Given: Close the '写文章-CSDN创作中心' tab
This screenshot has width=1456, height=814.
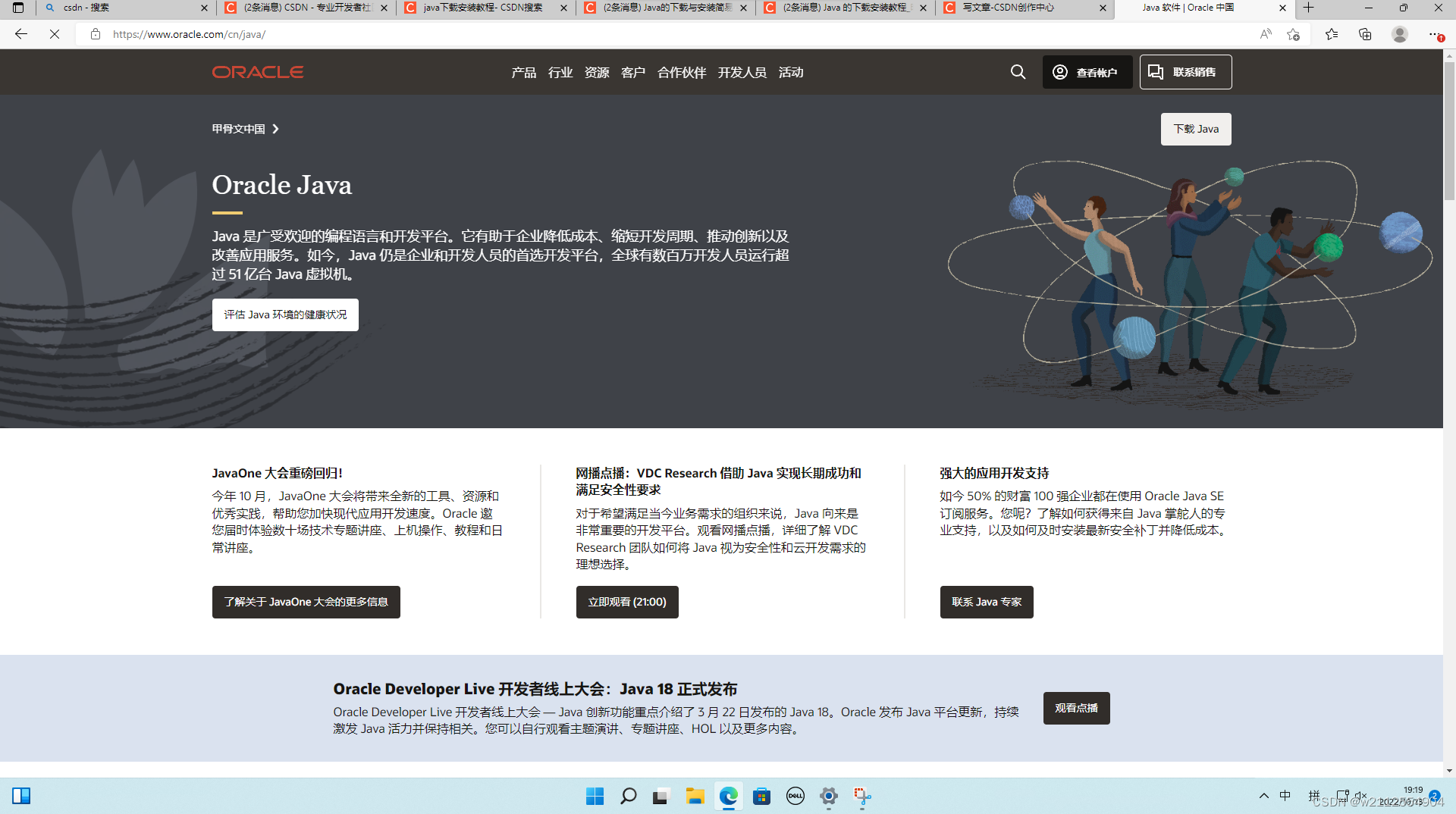Looking at the screenshot, I should coord(1103,8).
